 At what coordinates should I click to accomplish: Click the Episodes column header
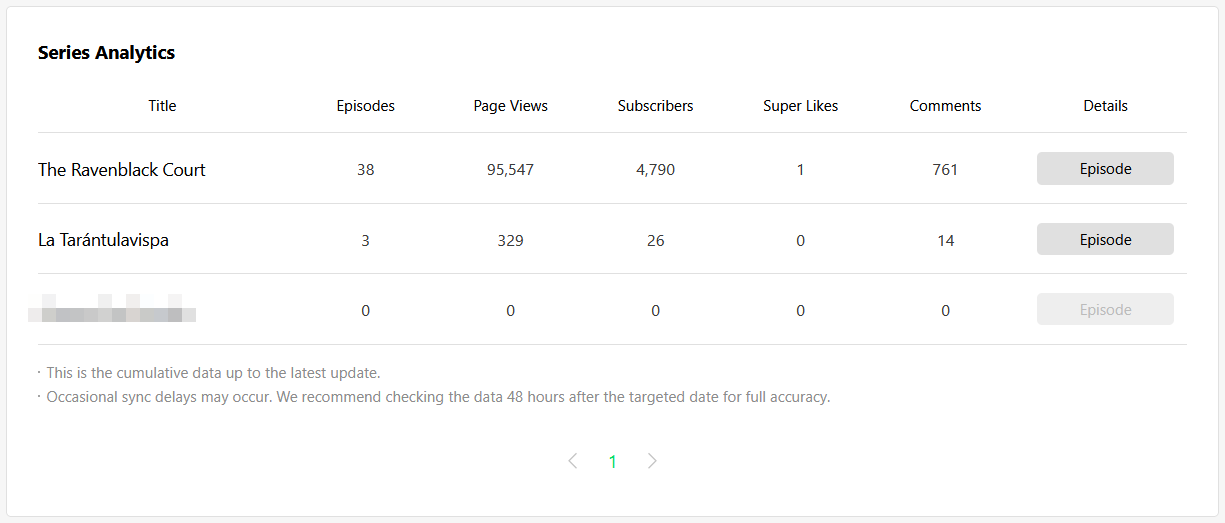coord(366,106)
